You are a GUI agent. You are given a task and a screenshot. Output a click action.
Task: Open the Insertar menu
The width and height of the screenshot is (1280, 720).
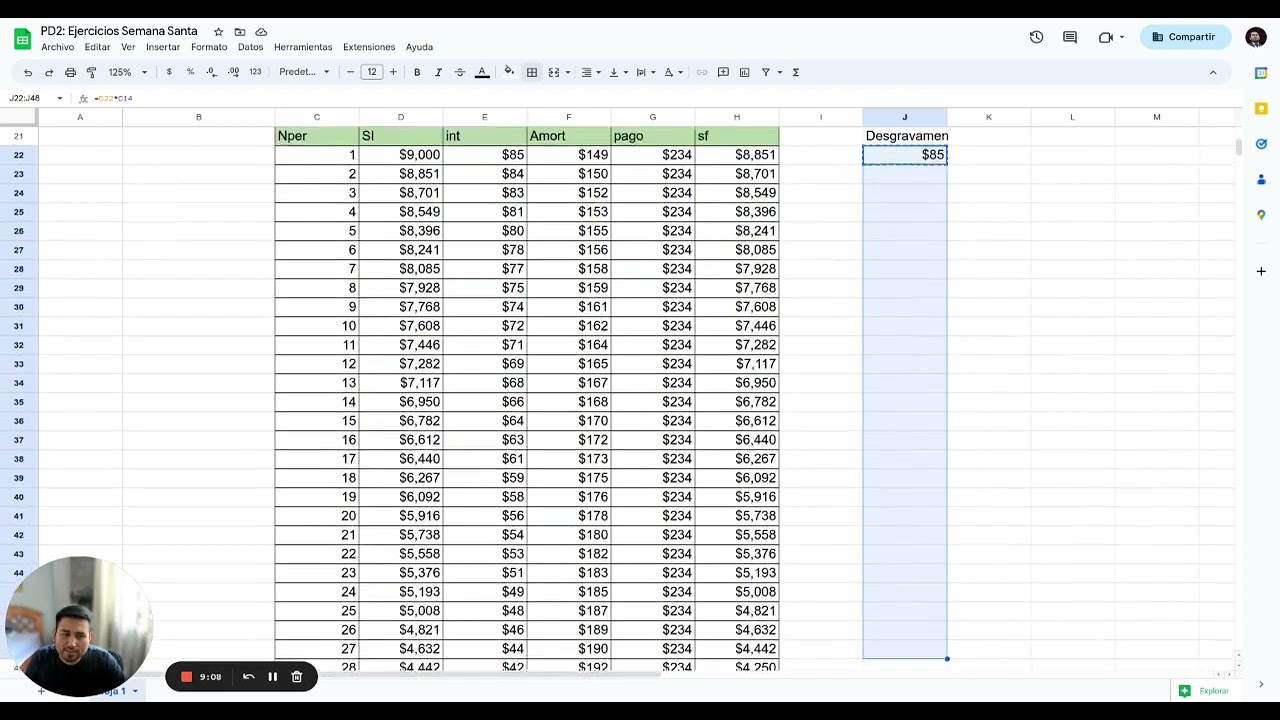click(163, 47)
